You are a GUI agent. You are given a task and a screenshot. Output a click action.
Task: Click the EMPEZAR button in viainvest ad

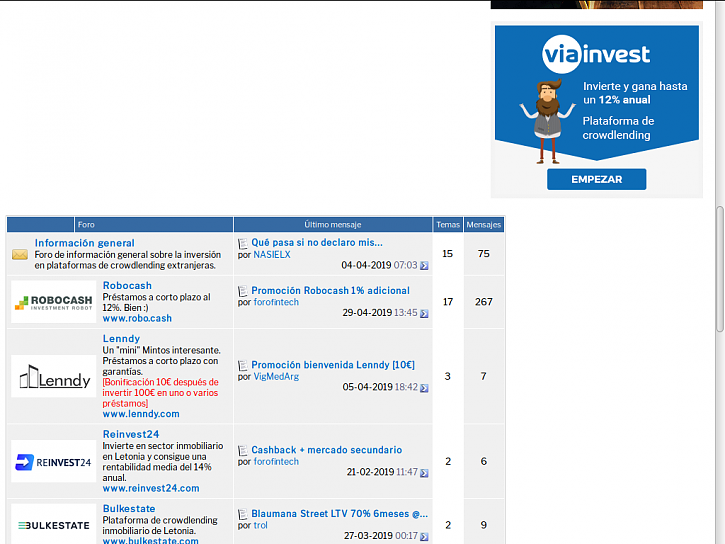[596, 179]
